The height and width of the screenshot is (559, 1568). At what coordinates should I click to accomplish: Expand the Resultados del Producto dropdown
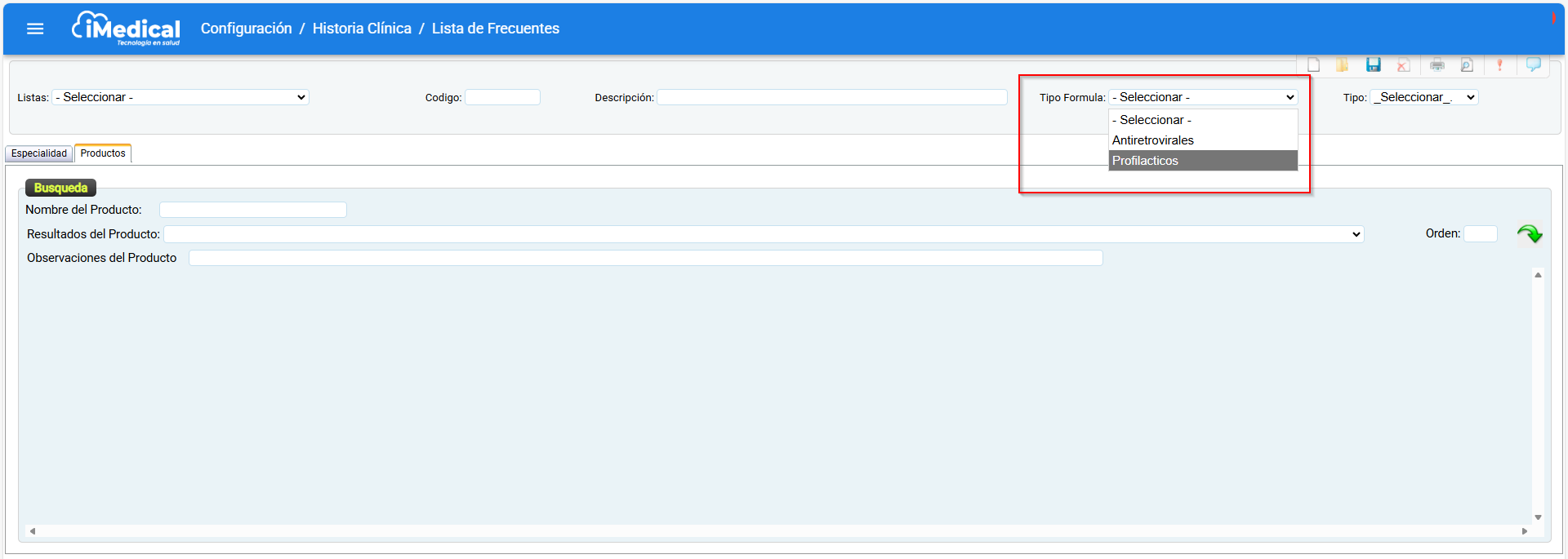click(764, 234)
